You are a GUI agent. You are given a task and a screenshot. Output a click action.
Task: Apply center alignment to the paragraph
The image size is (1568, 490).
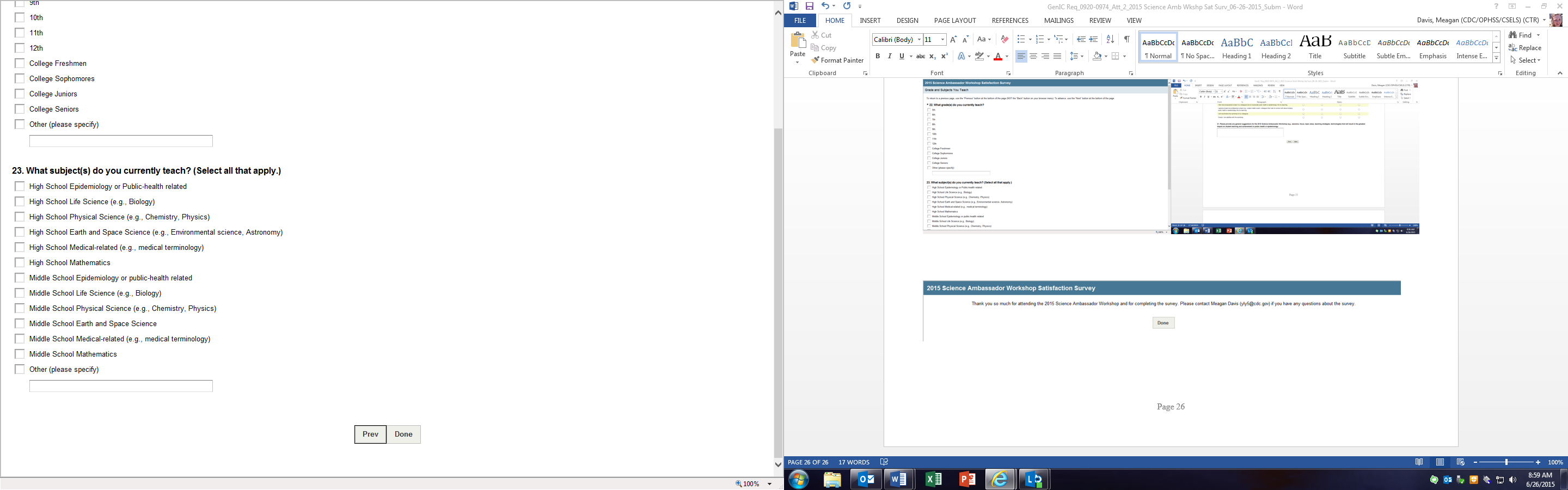(x=1033, y=56)
